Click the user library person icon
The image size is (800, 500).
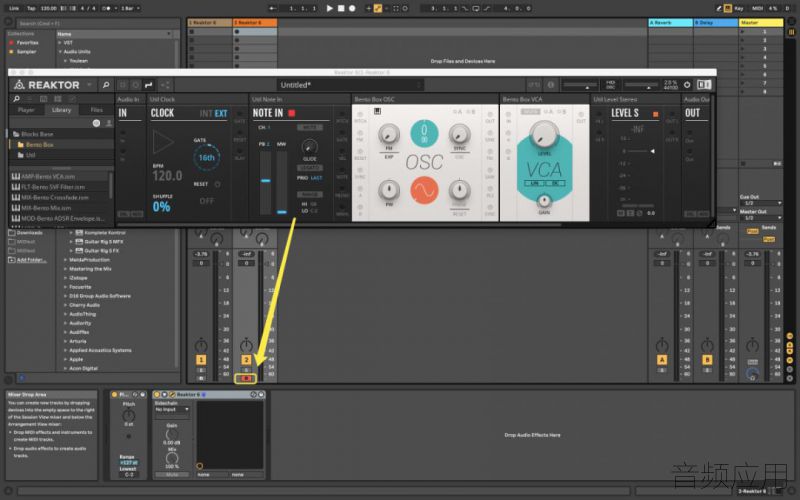(x=109, y=123)
